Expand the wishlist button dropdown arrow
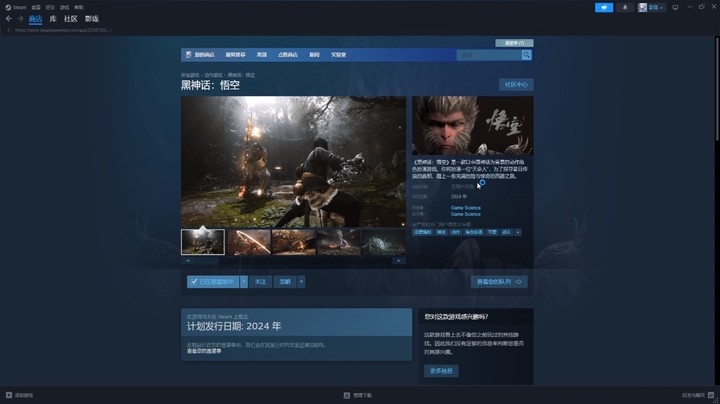The image size is (720, 404). click(244, 281)
